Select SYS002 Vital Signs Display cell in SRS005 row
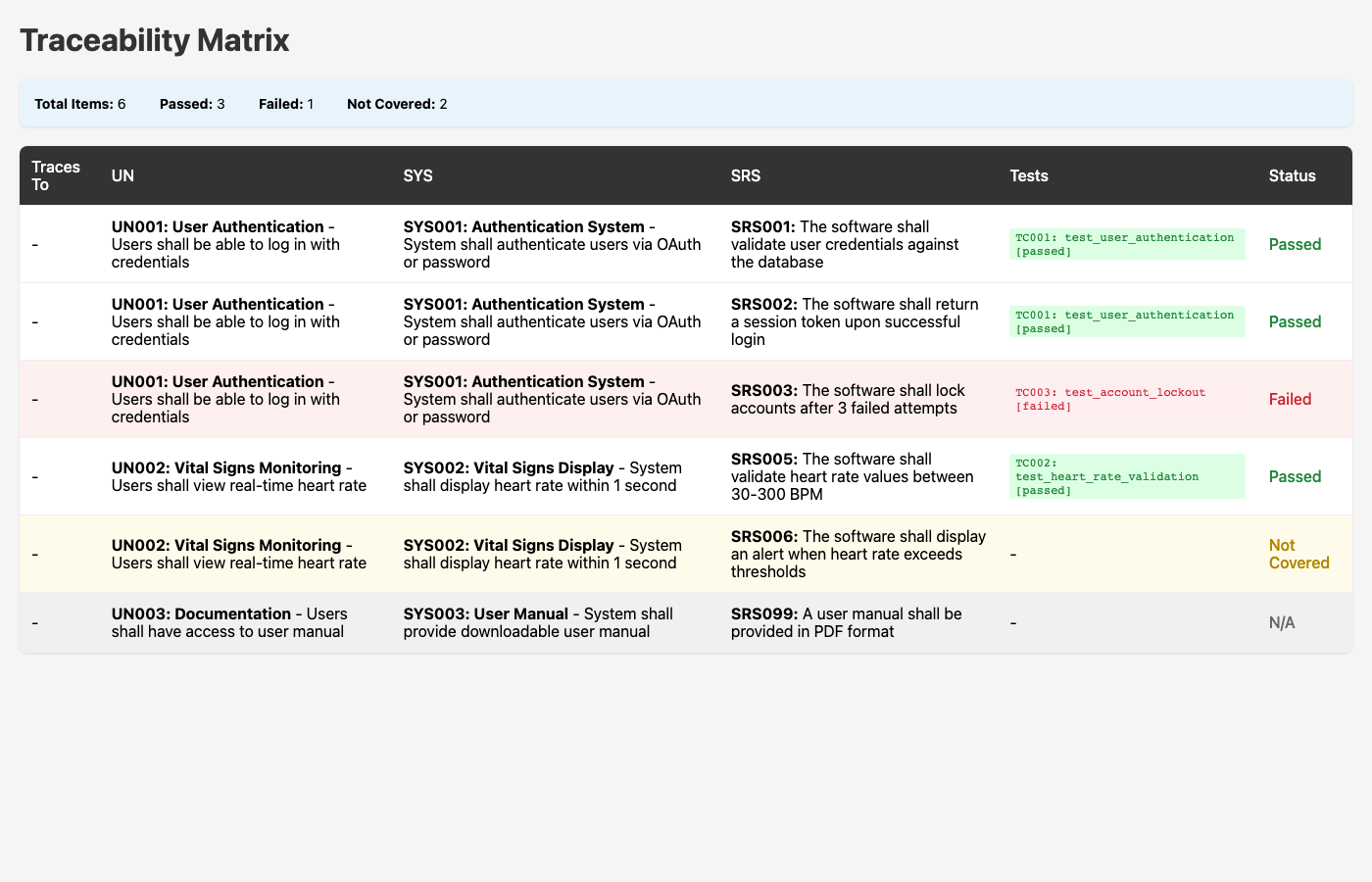Image resolution: width=1372 pixels, height=882 pixels. (556, 476)
